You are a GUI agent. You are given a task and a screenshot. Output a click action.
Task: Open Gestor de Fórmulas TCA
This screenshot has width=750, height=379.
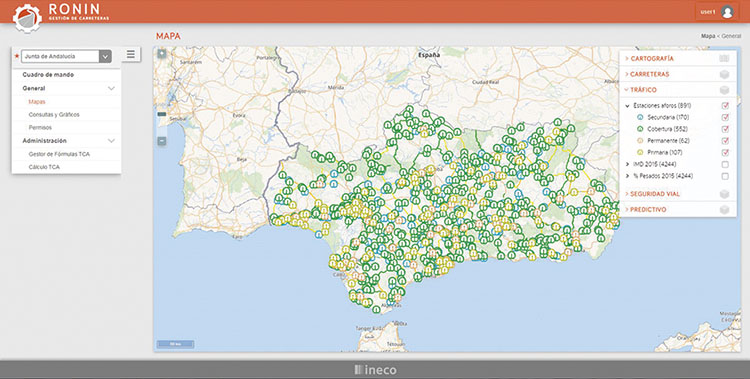pos(59,154)
